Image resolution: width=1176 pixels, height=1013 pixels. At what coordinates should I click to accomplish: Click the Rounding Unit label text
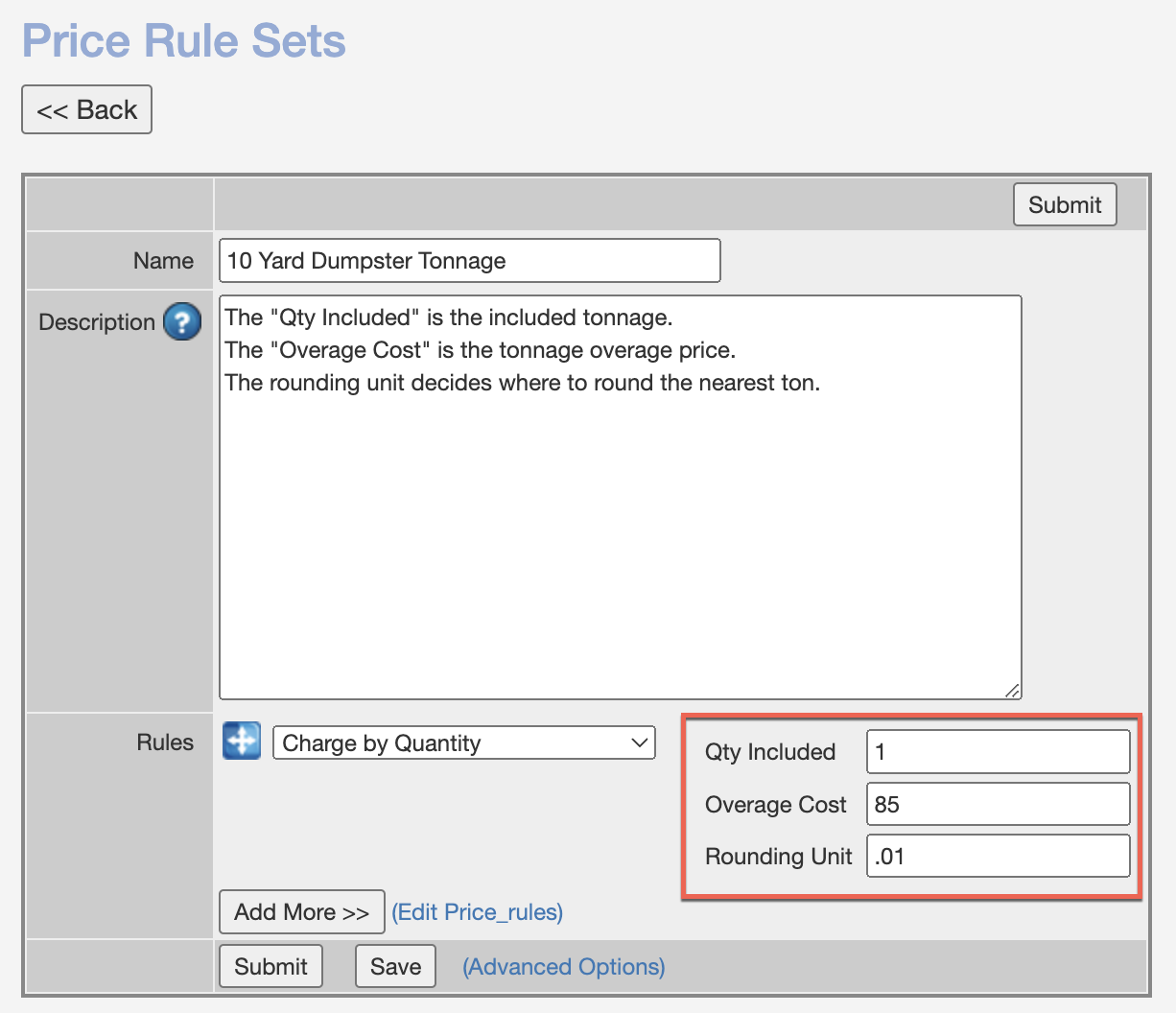(778, 857)
